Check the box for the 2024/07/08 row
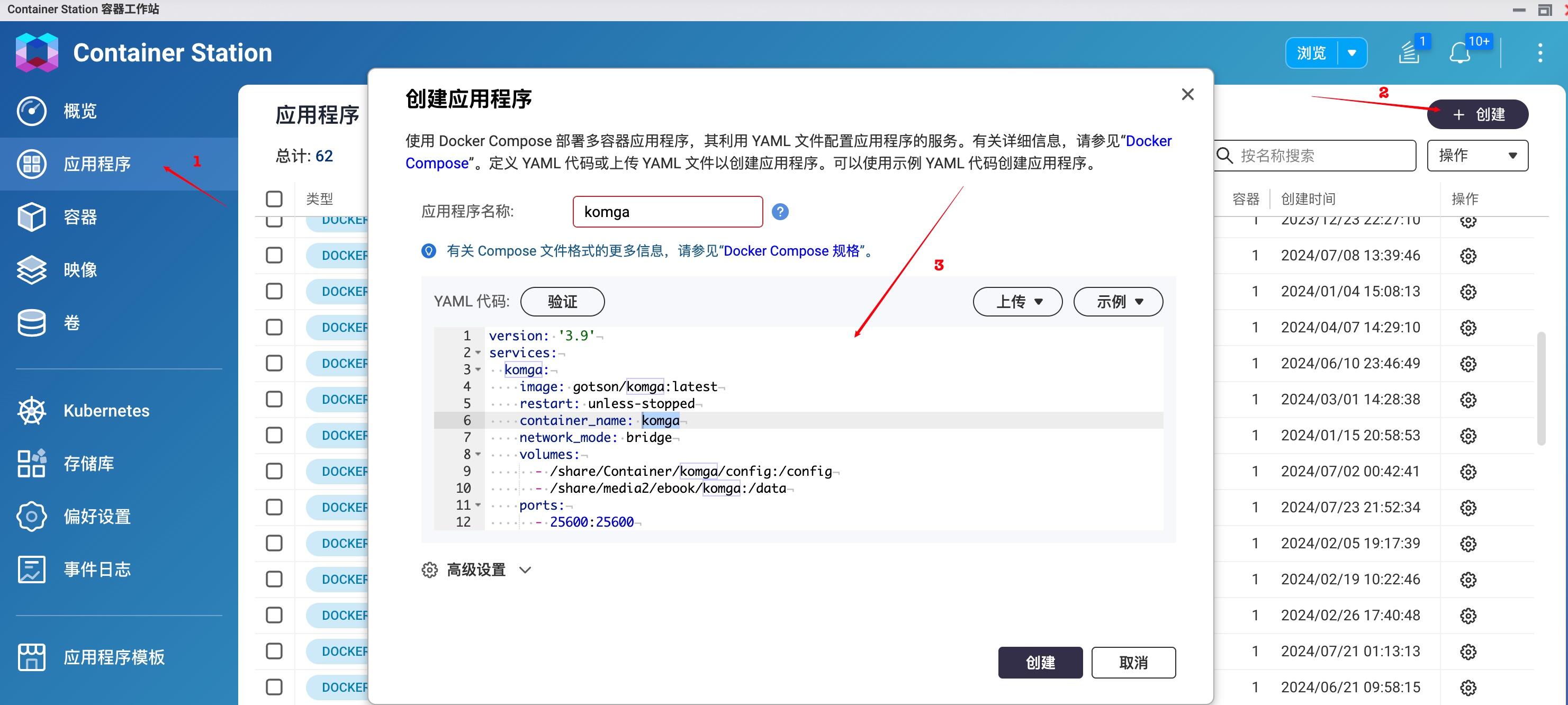Screen dimensions: 1568x705 click(274, 255)
